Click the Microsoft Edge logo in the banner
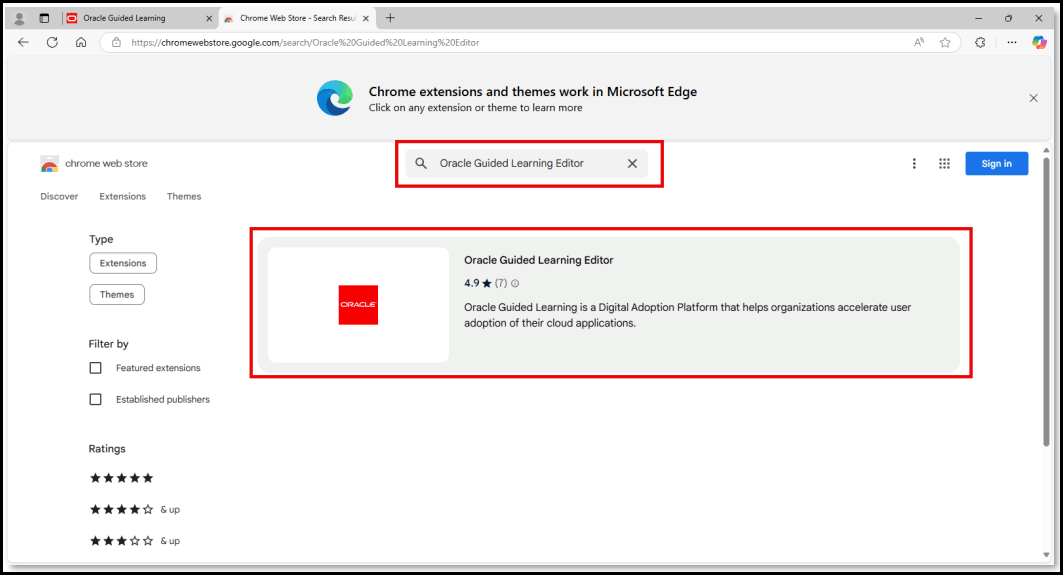This screenshot has height=575, width=1063. point(335,98)
